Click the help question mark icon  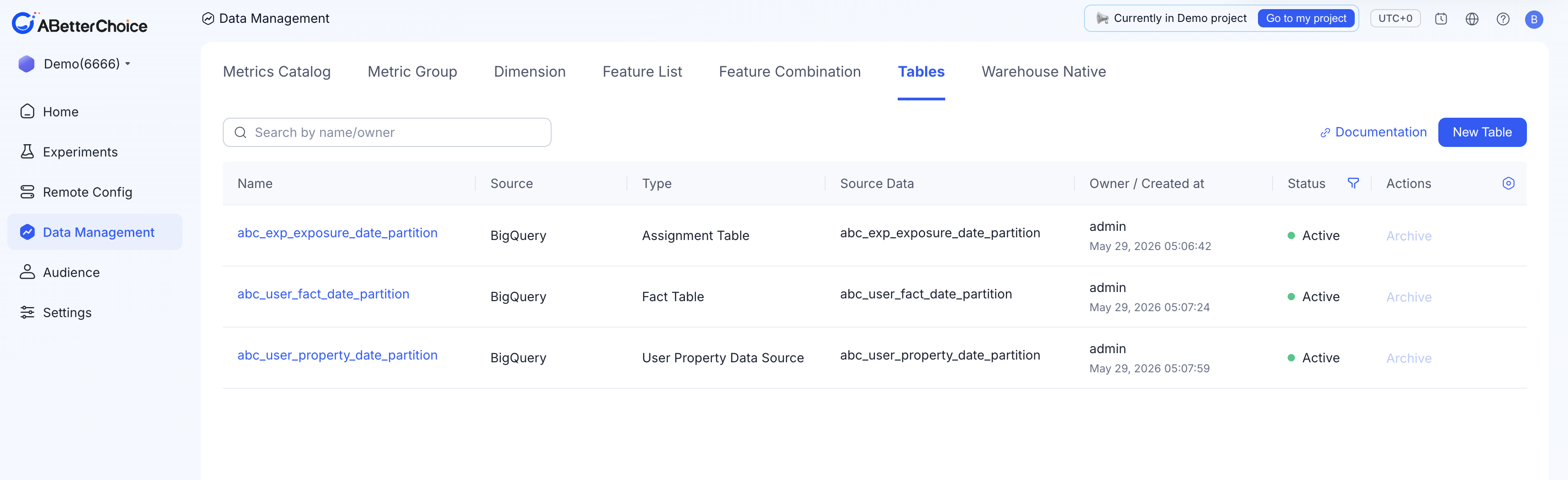1503,19
